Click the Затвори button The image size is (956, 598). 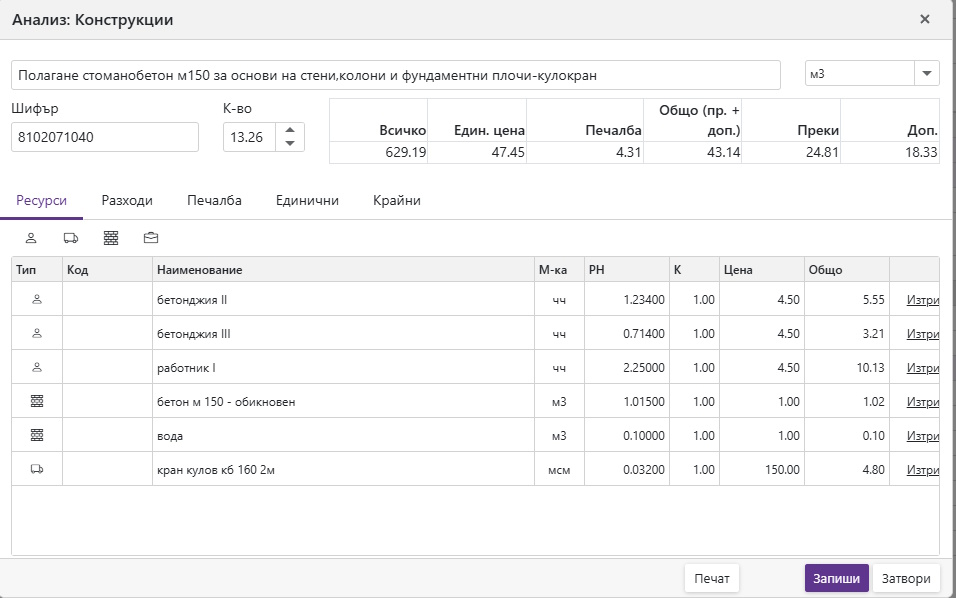point(907,578)
